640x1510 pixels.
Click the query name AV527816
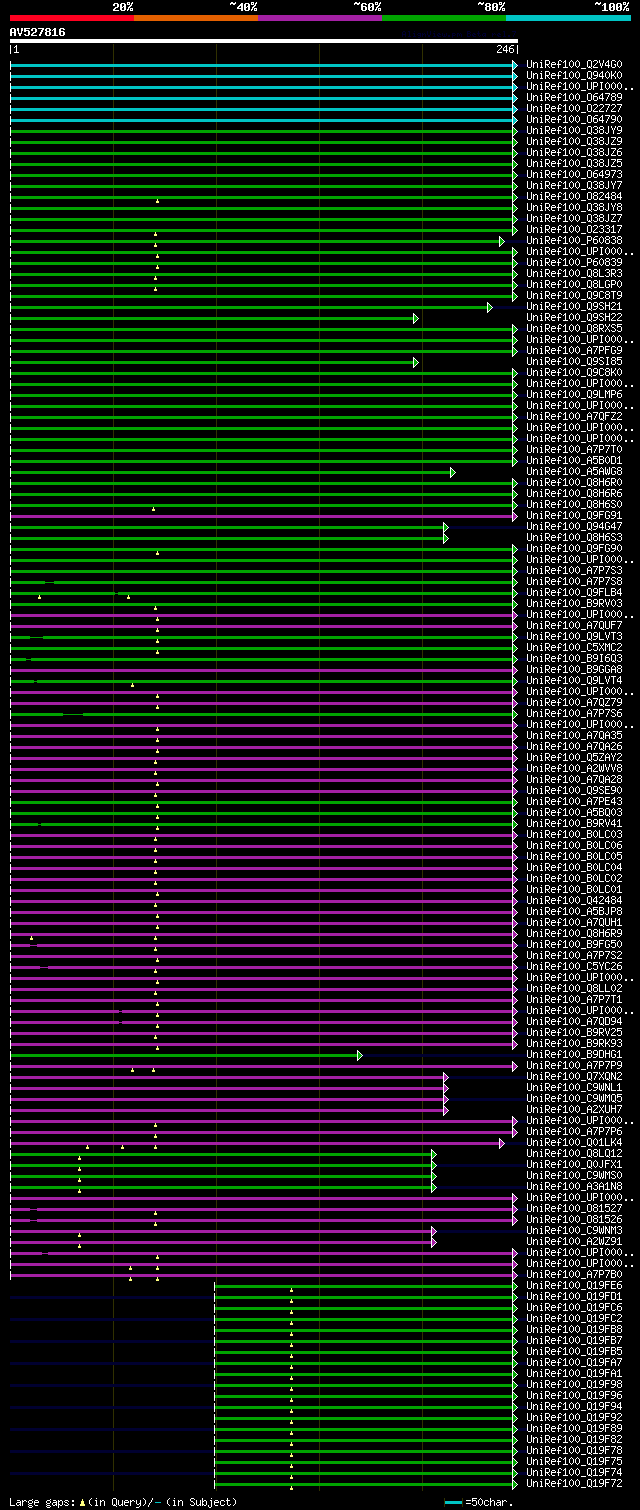(38, 32)
